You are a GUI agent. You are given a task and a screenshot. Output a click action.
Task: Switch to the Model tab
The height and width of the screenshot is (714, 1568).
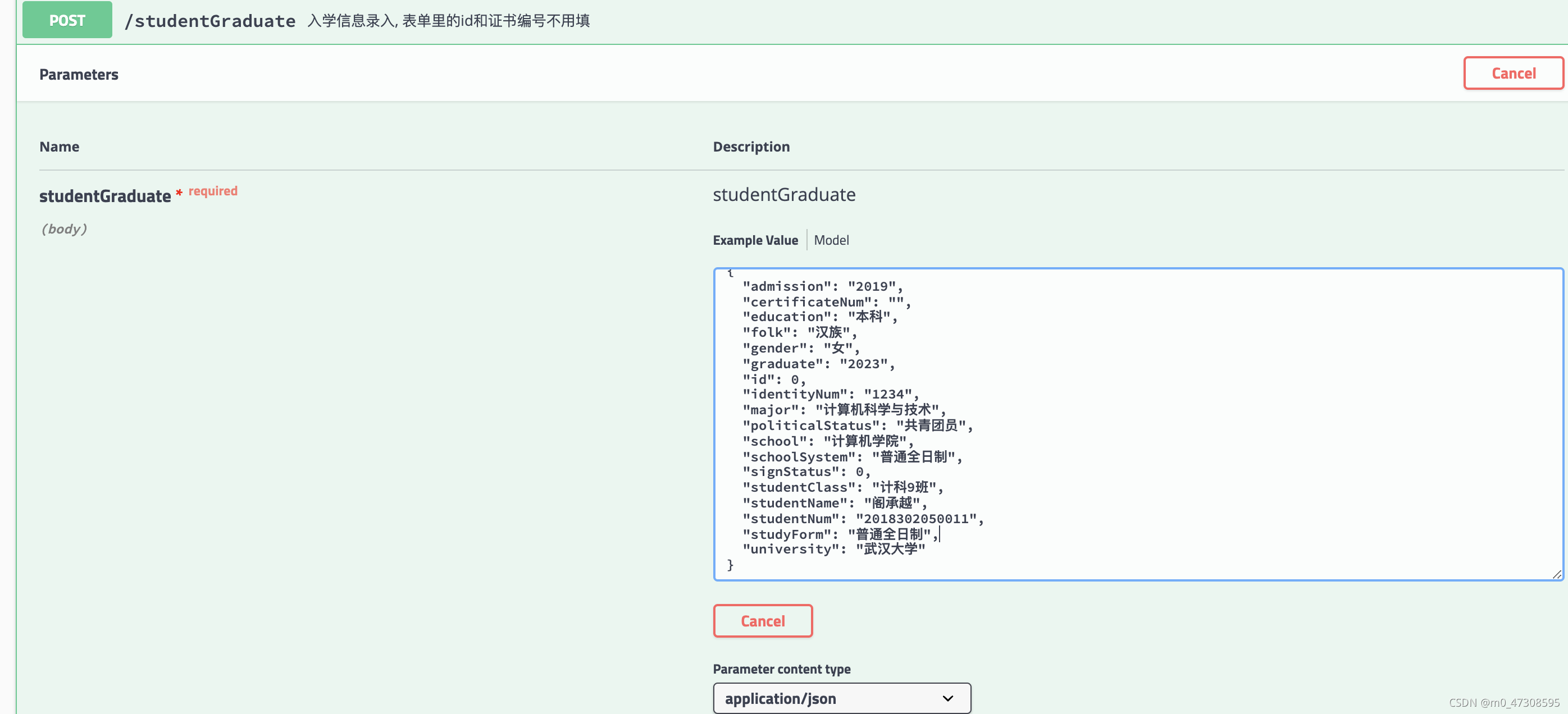831,240
